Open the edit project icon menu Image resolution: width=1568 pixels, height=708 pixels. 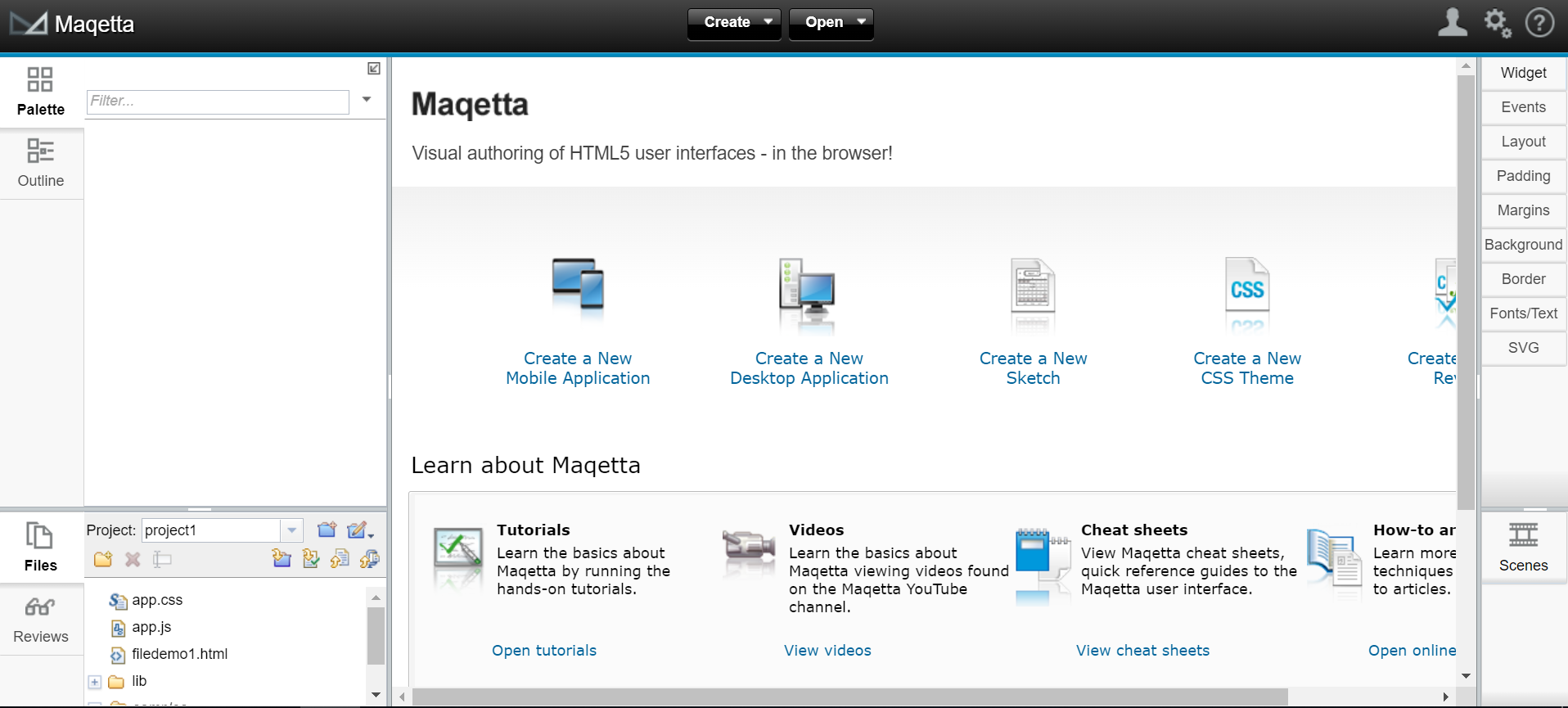[360, 530]
